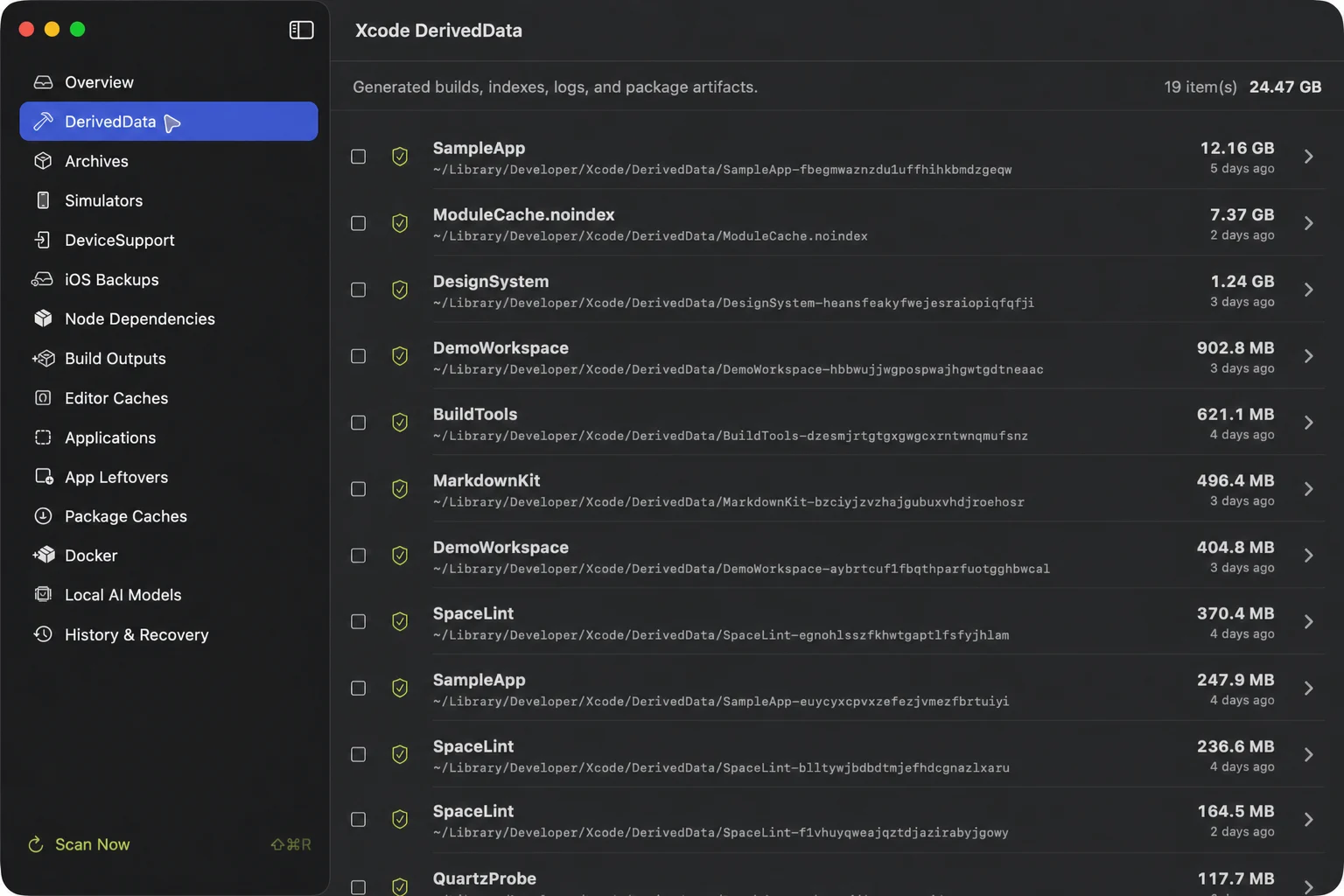Click shield icon for BuildTools row
Image resolution: width=1344 pixels, height=896 pixels.
[x=400, y=423]
